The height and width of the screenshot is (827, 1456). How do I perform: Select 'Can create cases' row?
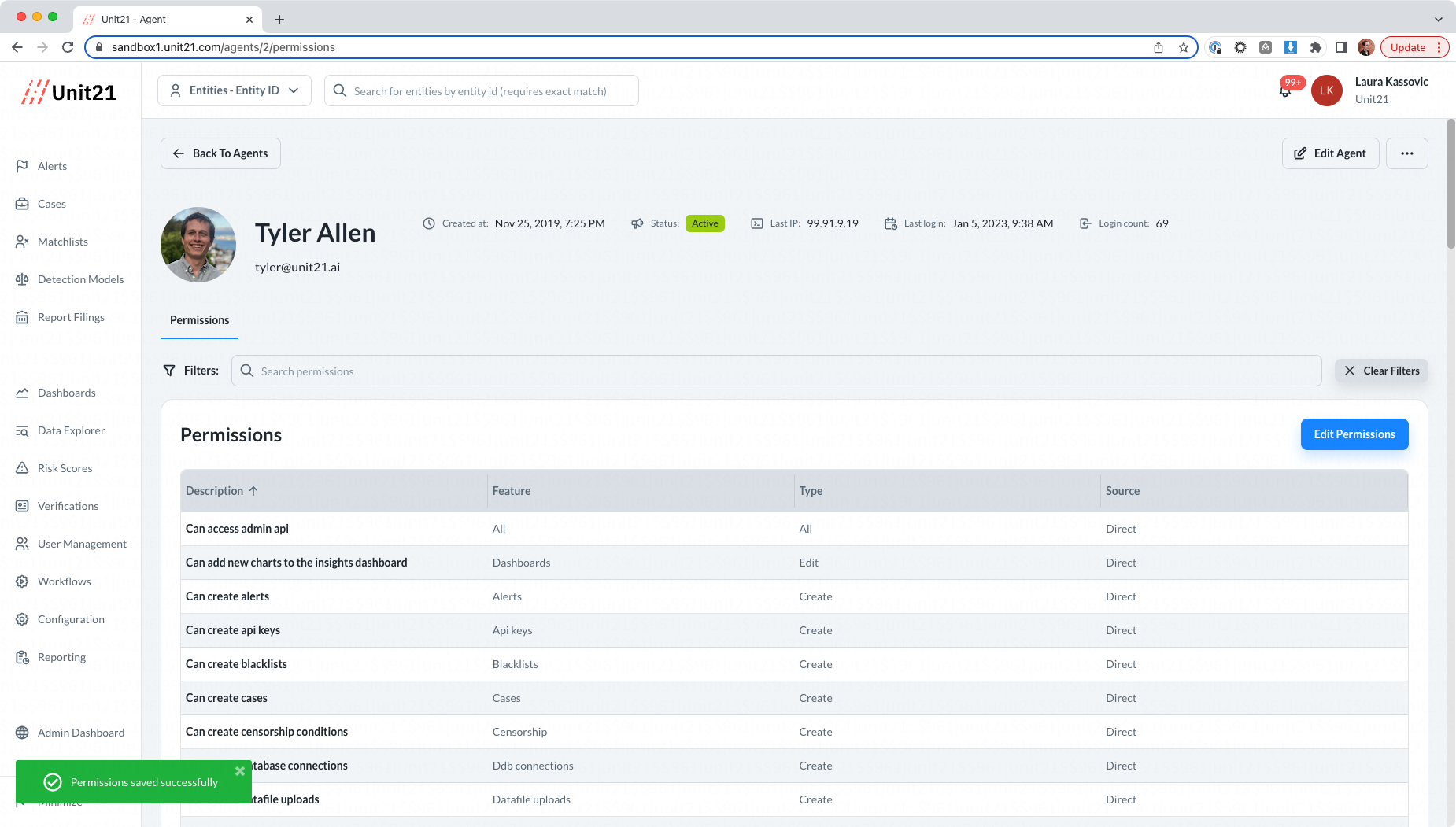[794, 698]
